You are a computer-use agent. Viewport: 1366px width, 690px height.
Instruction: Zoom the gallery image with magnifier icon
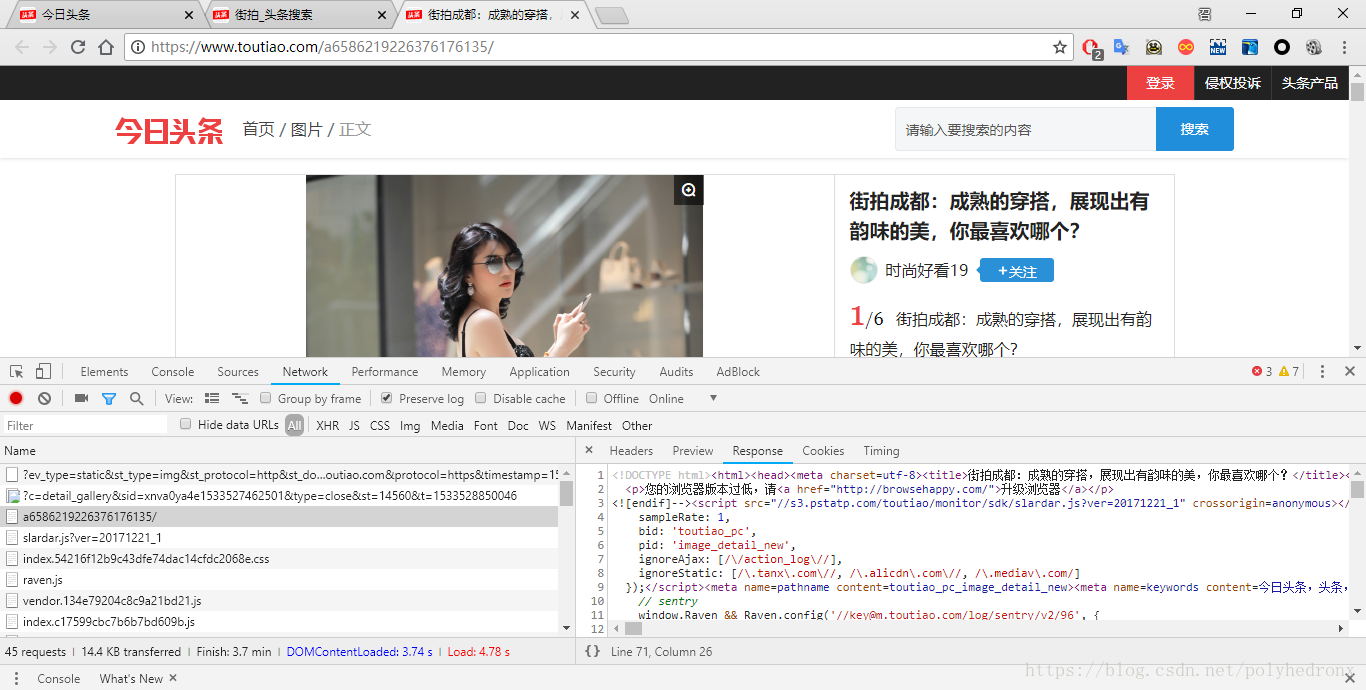point(689,190)
